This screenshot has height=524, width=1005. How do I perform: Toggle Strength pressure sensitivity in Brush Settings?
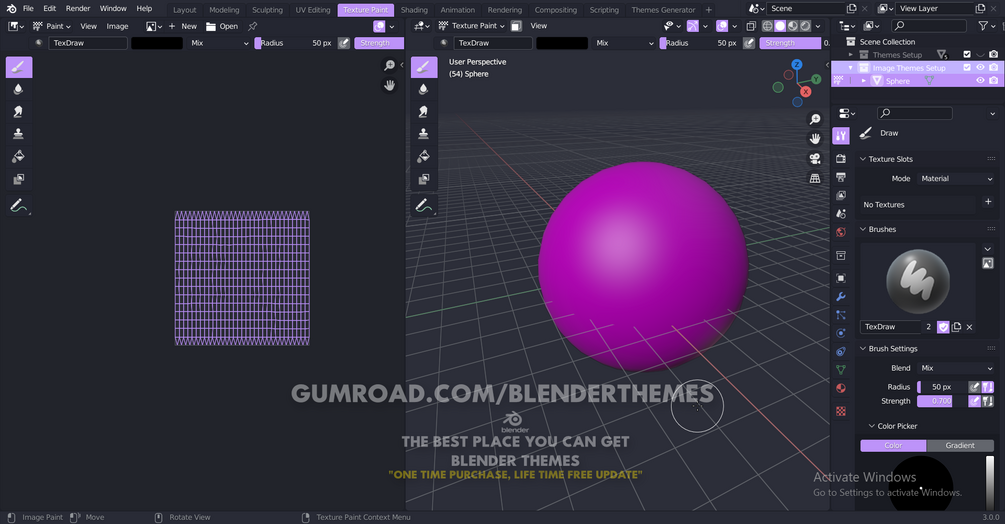974,401
